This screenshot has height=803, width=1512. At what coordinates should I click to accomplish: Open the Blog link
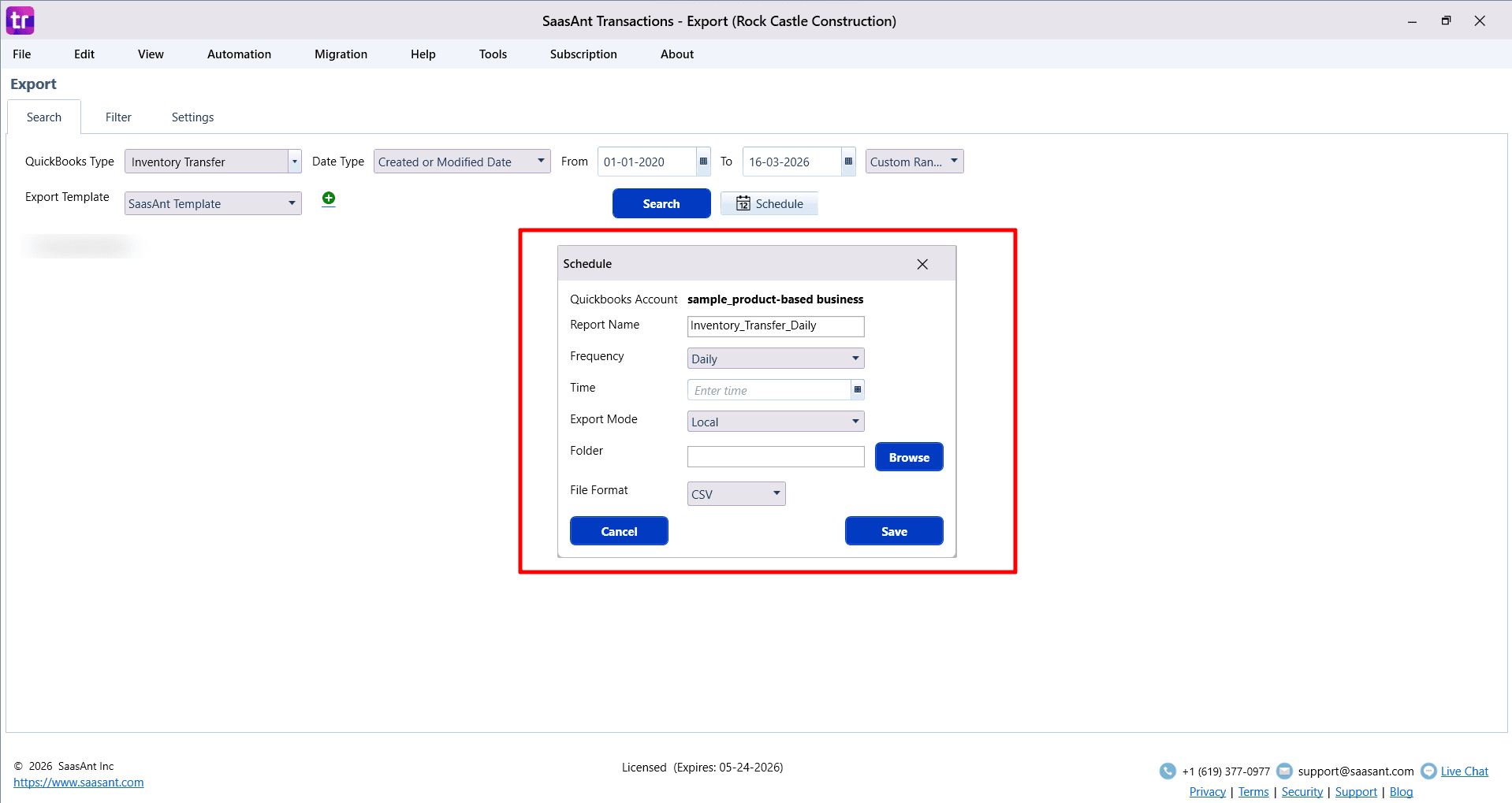tap(1401, 792)
